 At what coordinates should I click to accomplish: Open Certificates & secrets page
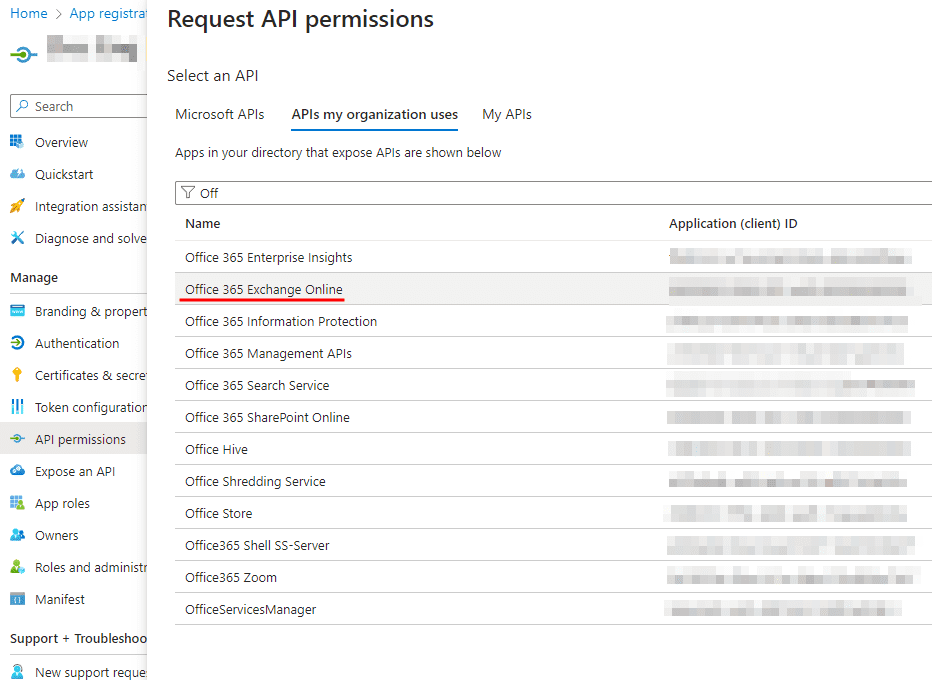90,375
